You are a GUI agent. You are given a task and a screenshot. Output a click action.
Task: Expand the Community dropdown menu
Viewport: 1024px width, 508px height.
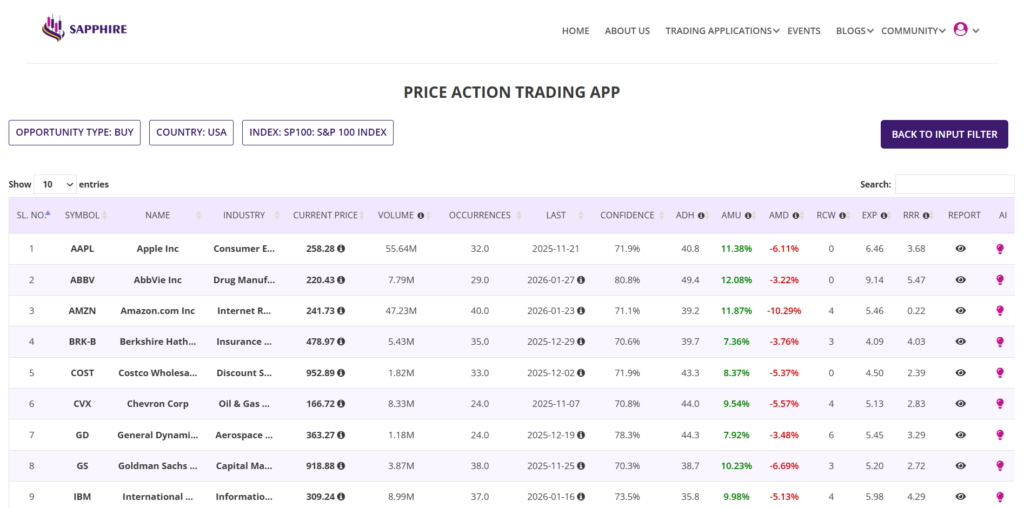[912, 31]
